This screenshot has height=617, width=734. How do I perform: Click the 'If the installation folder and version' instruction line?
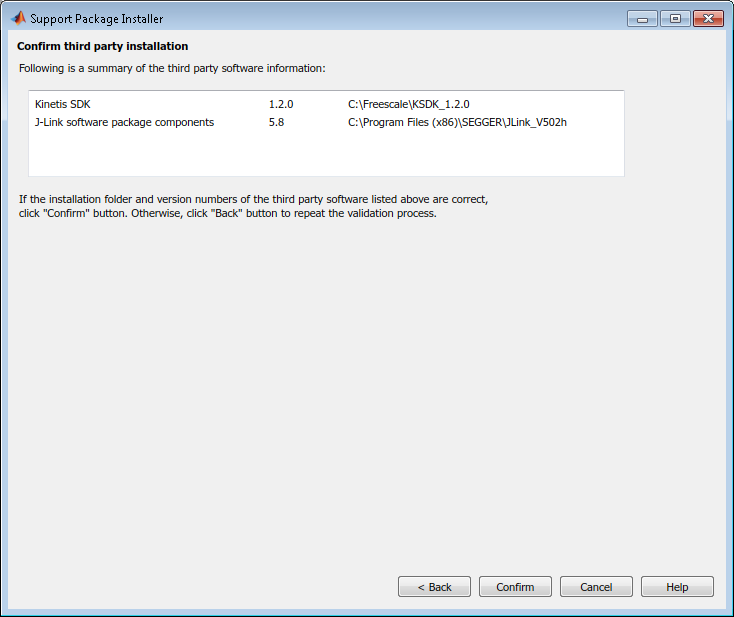pos(253,199)
